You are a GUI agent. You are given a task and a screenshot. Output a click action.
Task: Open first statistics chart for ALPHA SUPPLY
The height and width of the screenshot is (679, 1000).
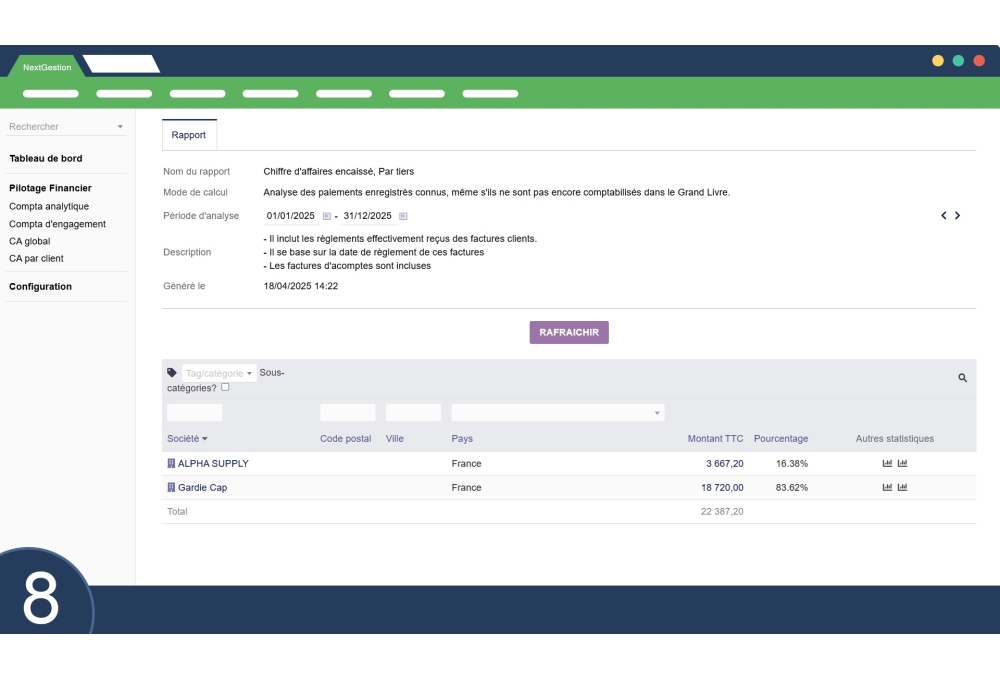(x=887, y=464)
